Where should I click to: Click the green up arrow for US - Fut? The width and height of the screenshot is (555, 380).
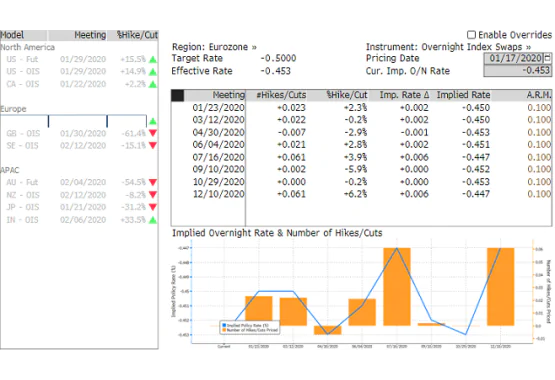click(x=153, y=59)
